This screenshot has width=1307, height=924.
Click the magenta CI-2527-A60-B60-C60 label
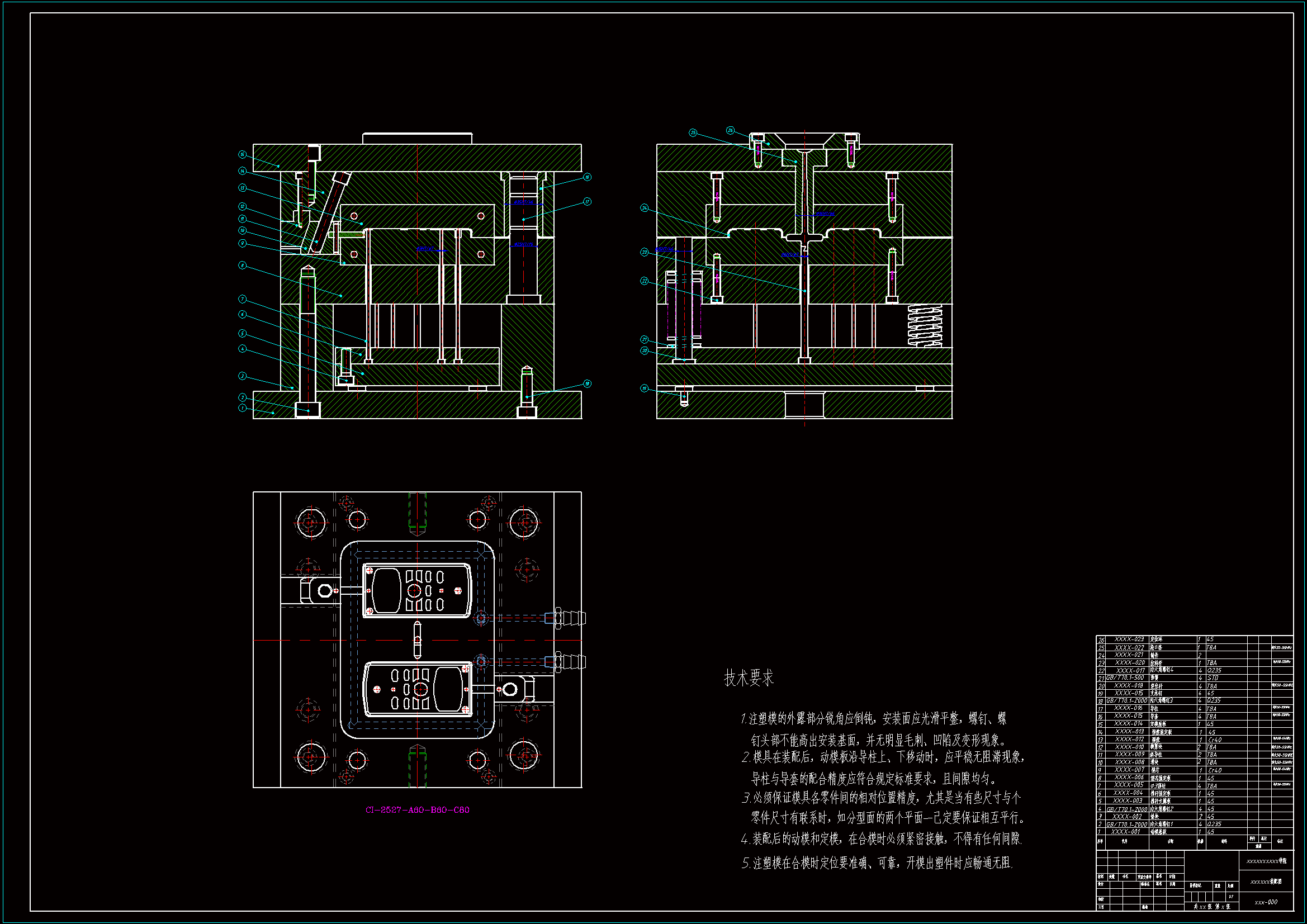click(417, 809)
